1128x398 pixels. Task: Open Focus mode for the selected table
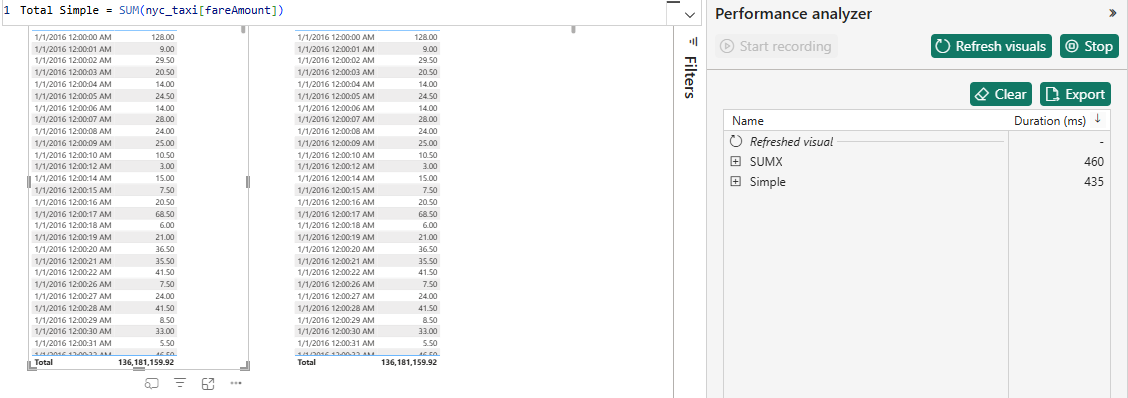[209, 384]
